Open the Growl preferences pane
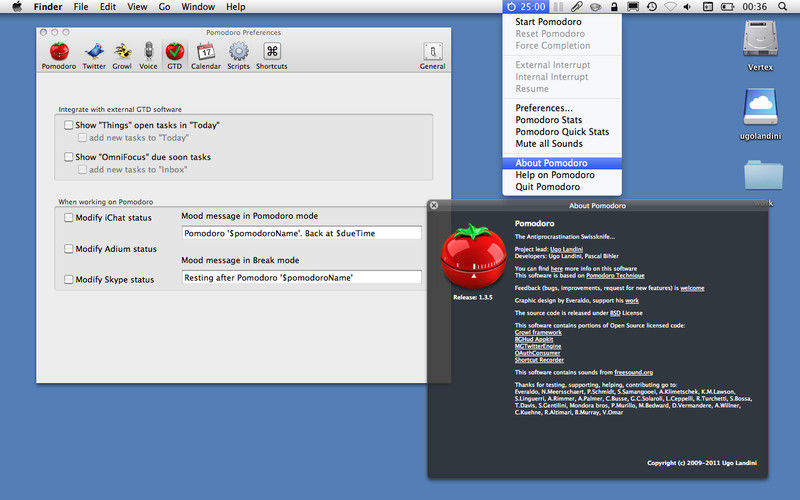Viewport: 800px width, 500px height. (x=122, y=56)
